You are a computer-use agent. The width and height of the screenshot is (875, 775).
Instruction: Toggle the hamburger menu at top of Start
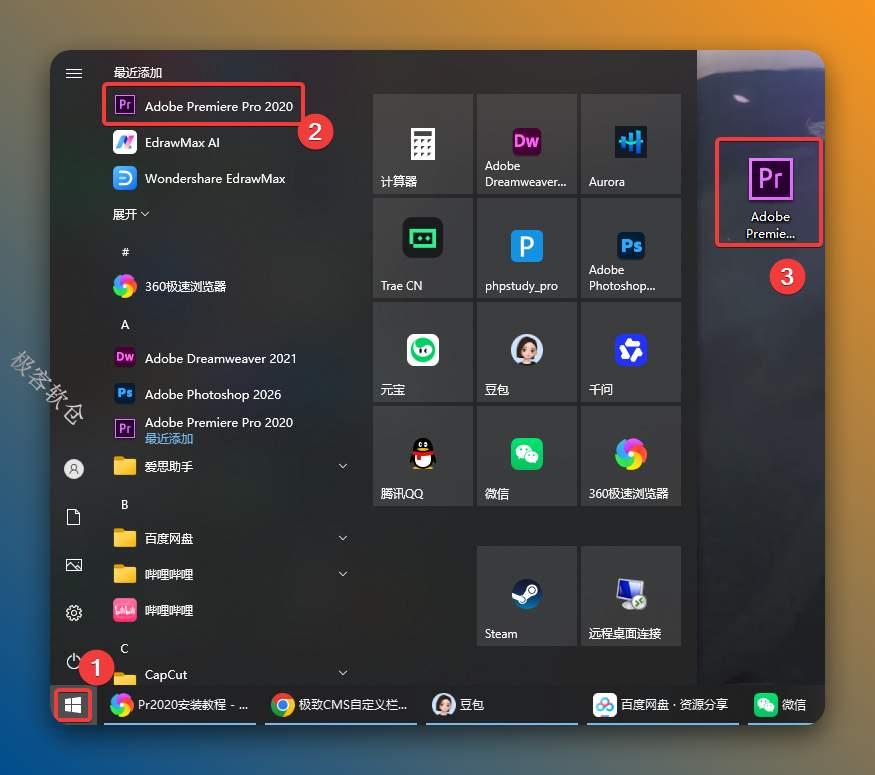74,74
